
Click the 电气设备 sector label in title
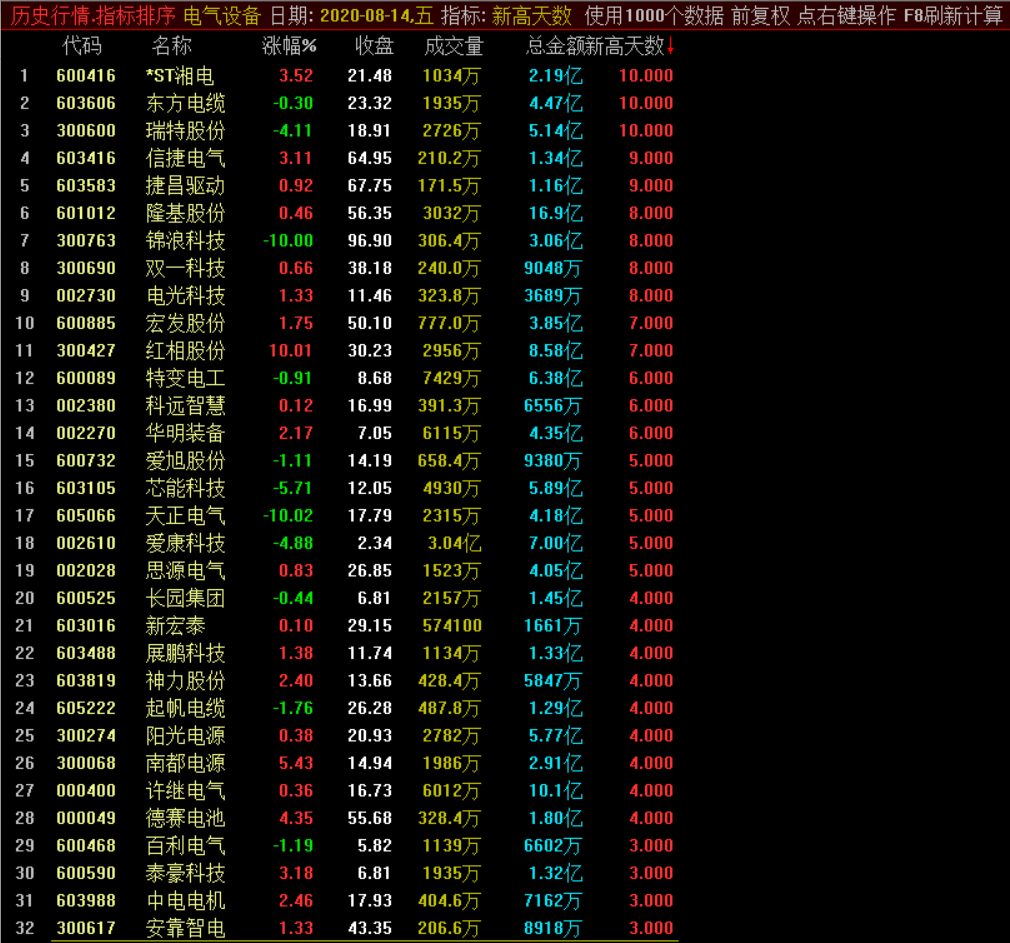[x=222, y=15]
